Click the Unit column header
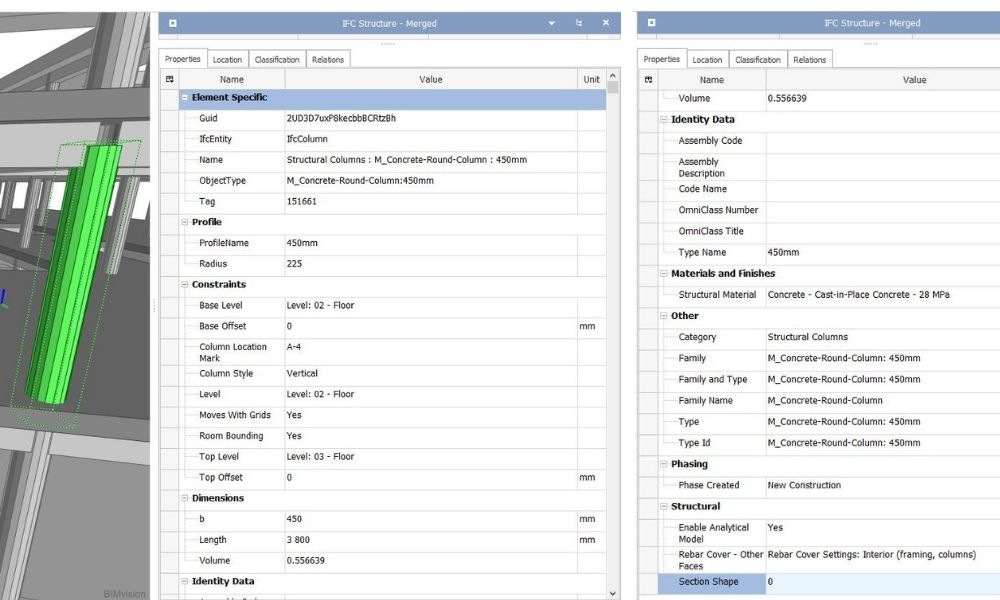Image resolution: width=1000 pixels, height=600 pixels. (591, 79)
